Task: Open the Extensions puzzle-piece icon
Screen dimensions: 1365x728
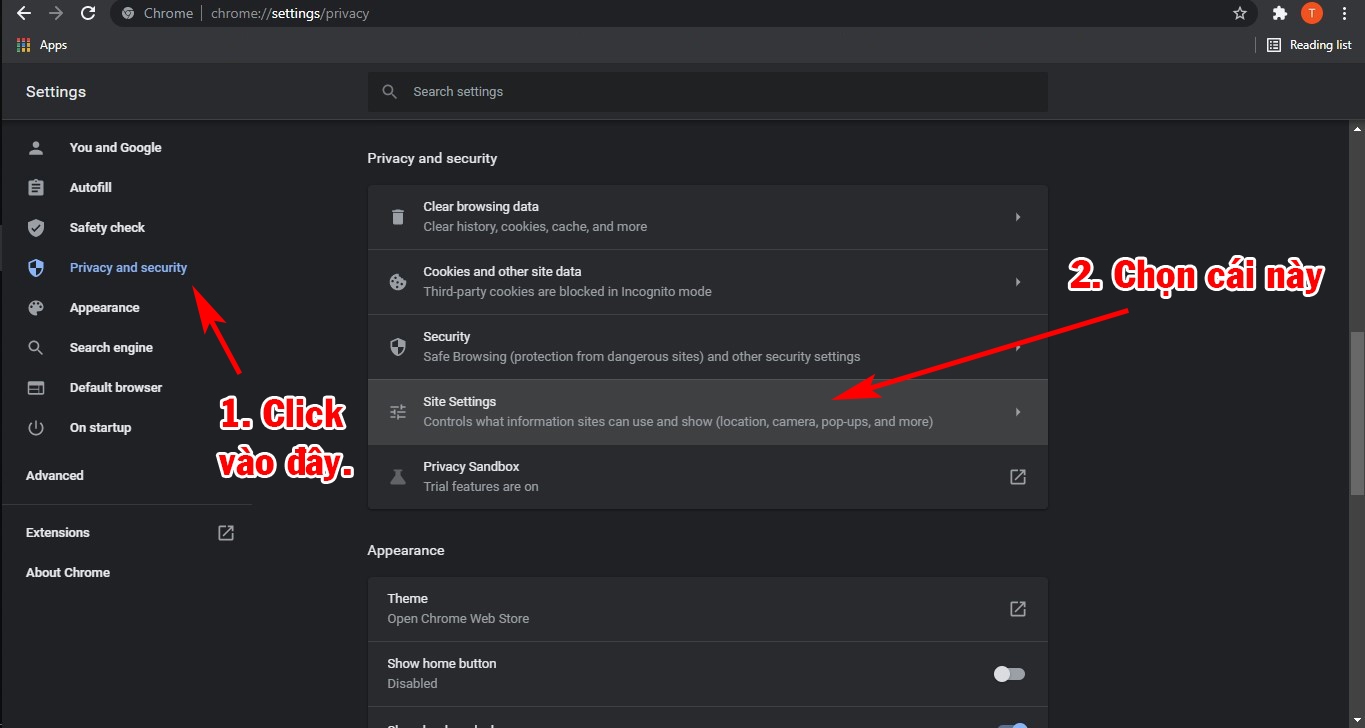Action: 1279,14
